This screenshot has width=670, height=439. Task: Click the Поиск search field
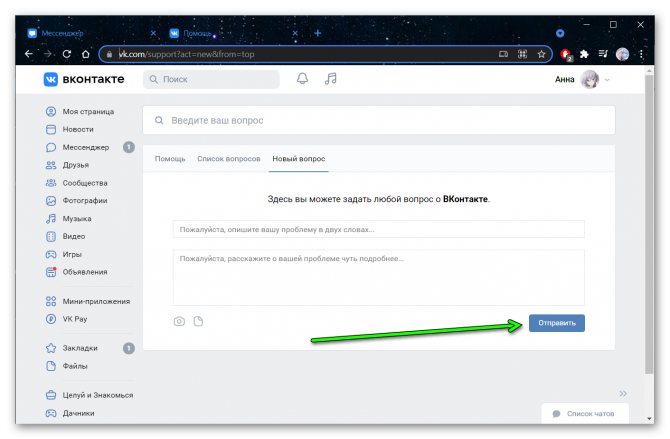tap(211, 79)
